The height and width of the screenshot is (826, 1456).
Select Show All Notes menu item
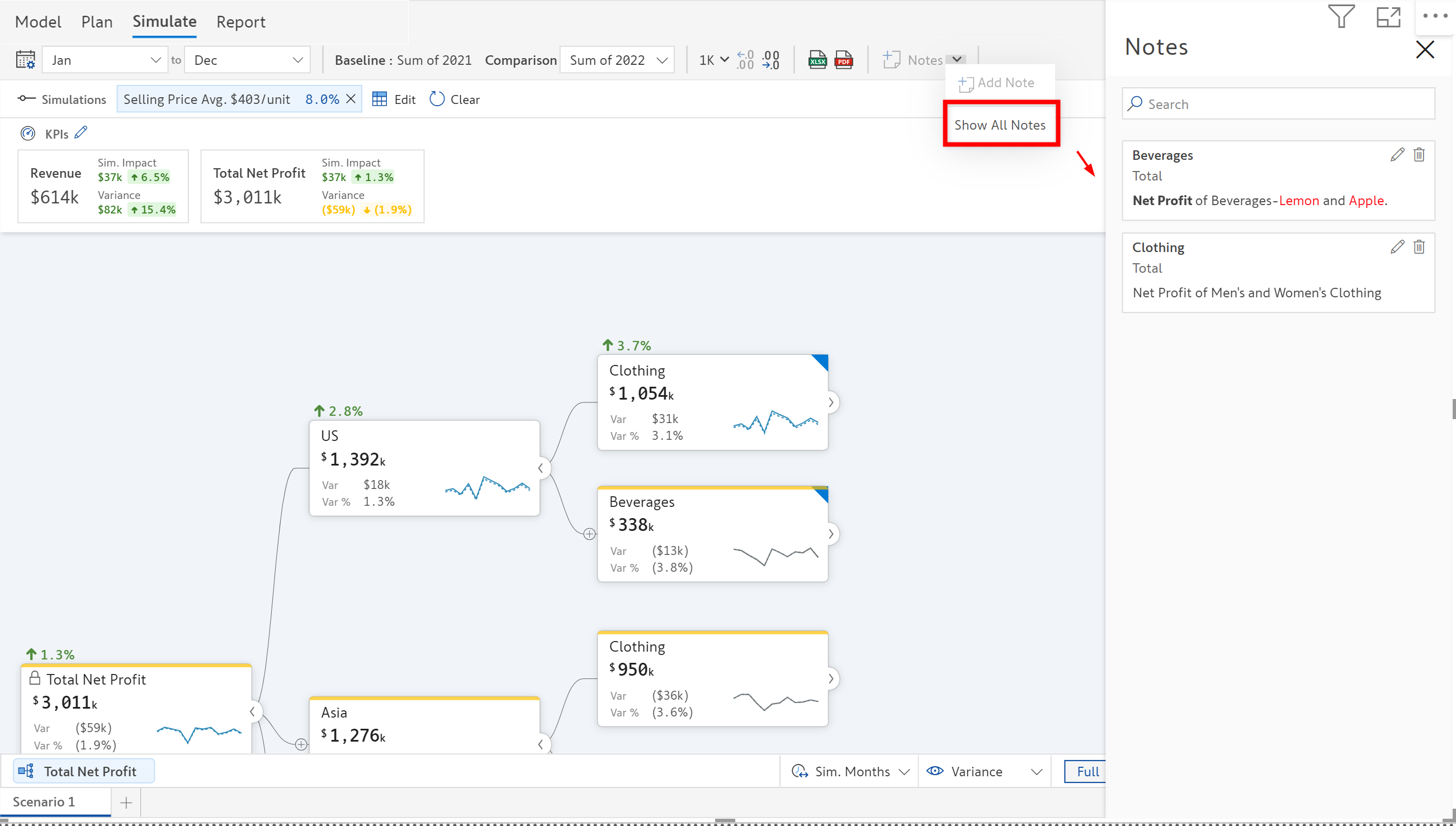tap(1000, 125)
